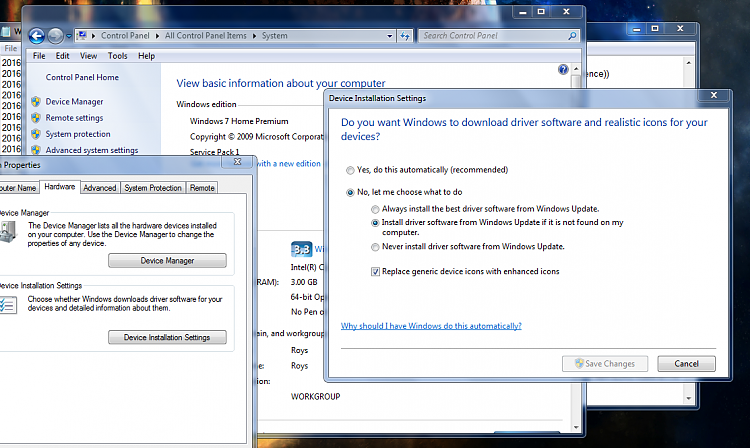Click the scroll up arrow in System window
The width and height of the screenshot is (750, 448).
576,69
